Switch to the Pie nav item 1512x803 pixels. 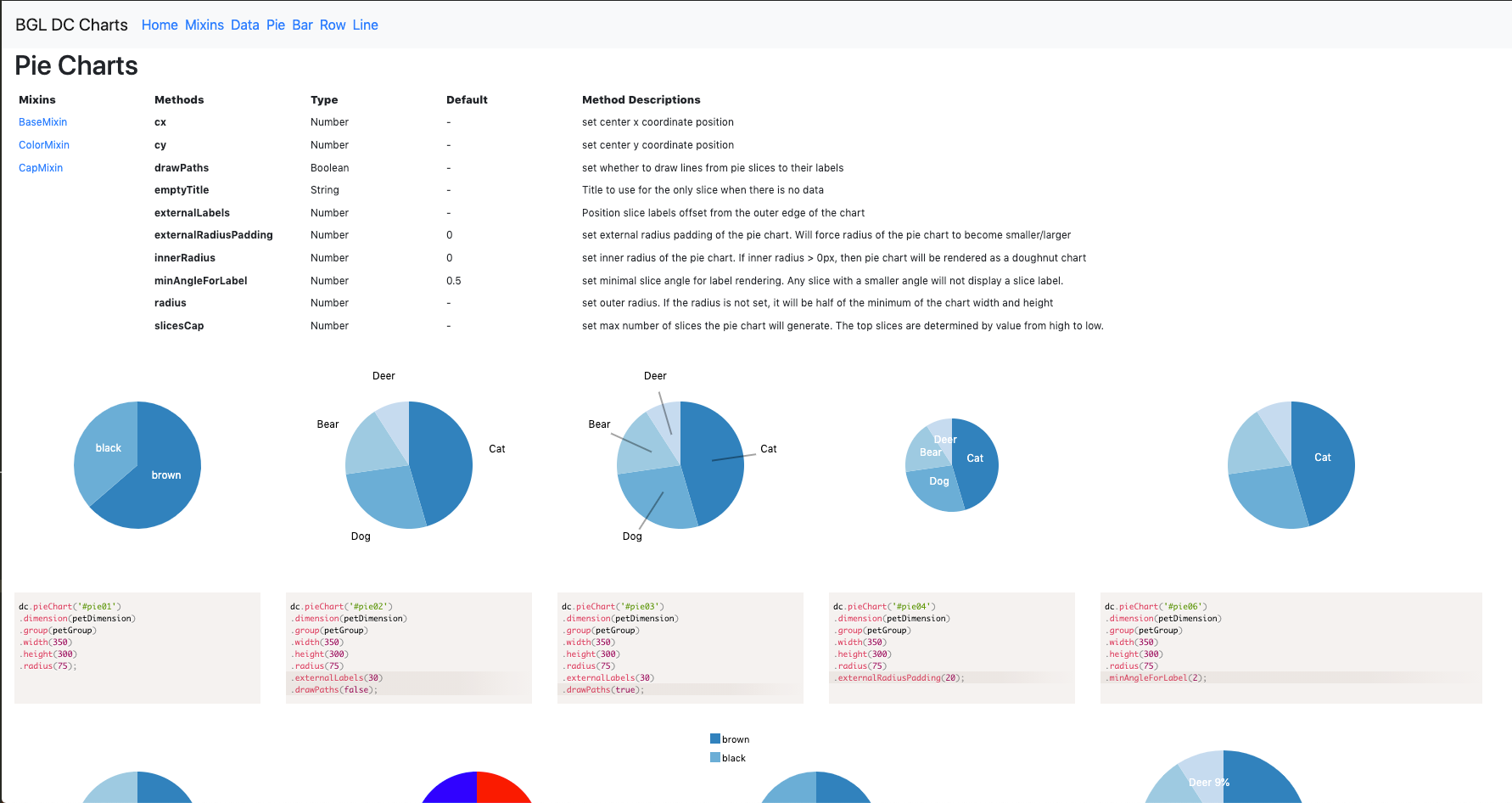276,25
